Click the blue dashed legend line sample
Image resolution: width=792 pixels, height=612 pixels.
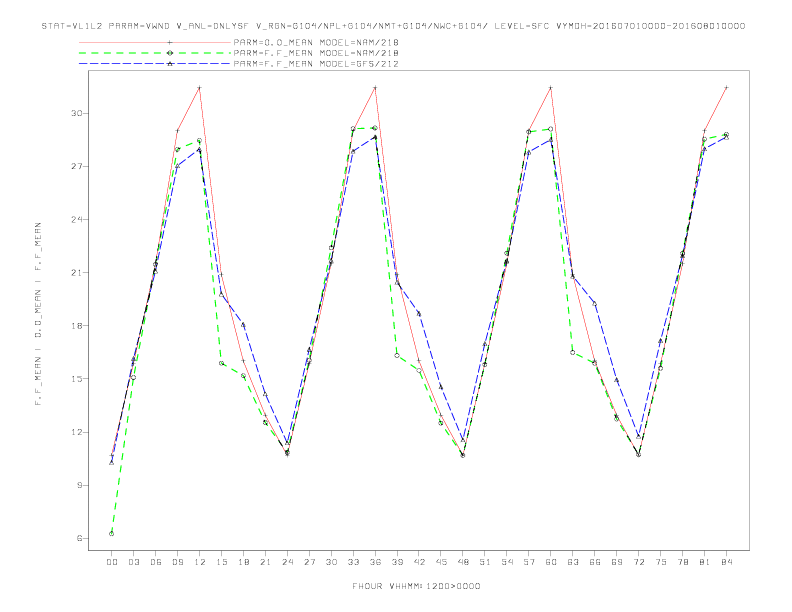[155, 64]
